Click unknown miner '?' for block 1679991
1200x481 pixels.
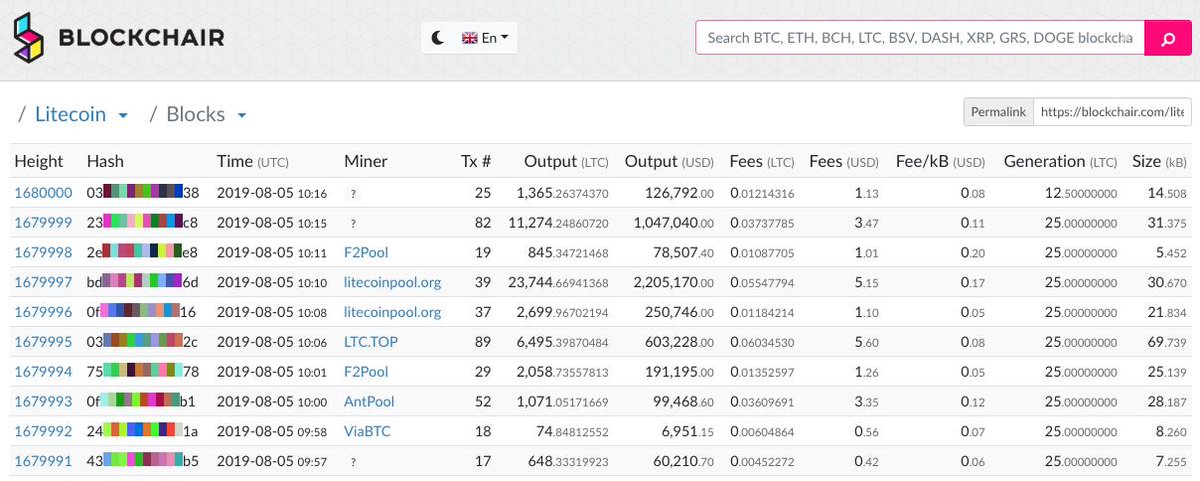coord(353,463)
